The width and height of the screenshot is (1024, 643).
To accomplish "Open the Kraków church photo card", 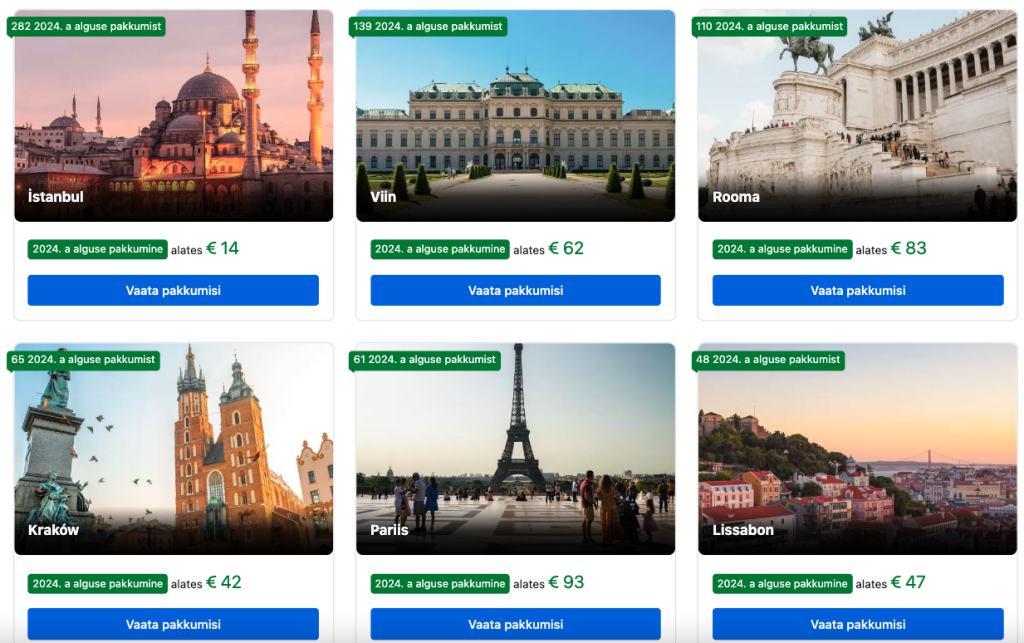I will (x=174, y=449).
